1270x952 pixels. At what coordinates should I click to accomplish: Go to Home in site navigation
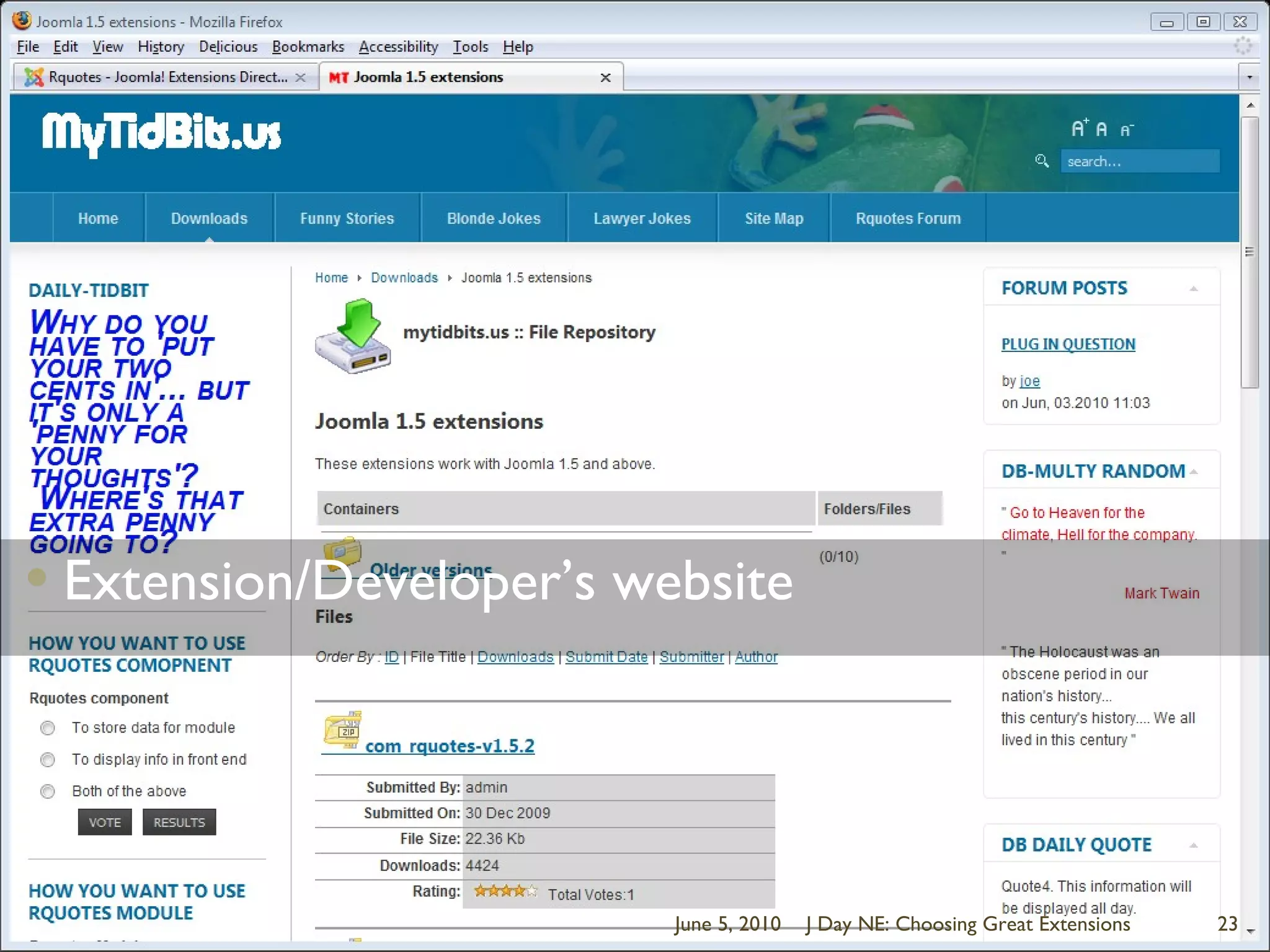(x=98, y=218)
